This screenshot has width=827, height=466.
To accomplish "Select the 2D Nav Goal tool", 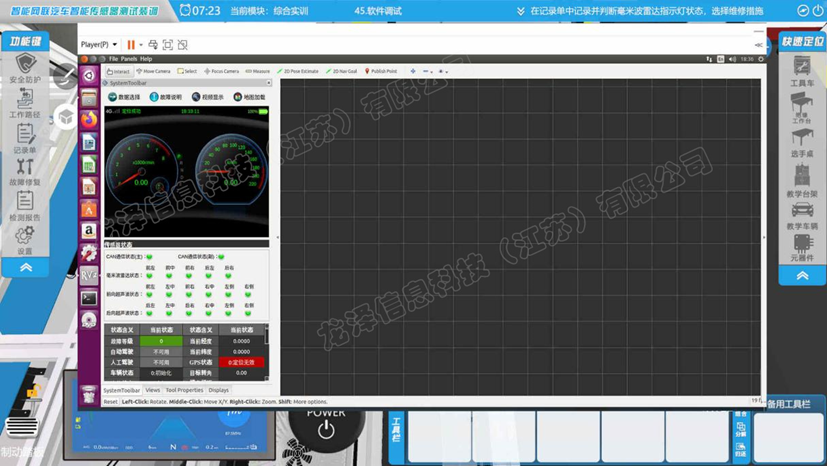I will [x=342, y=71].
